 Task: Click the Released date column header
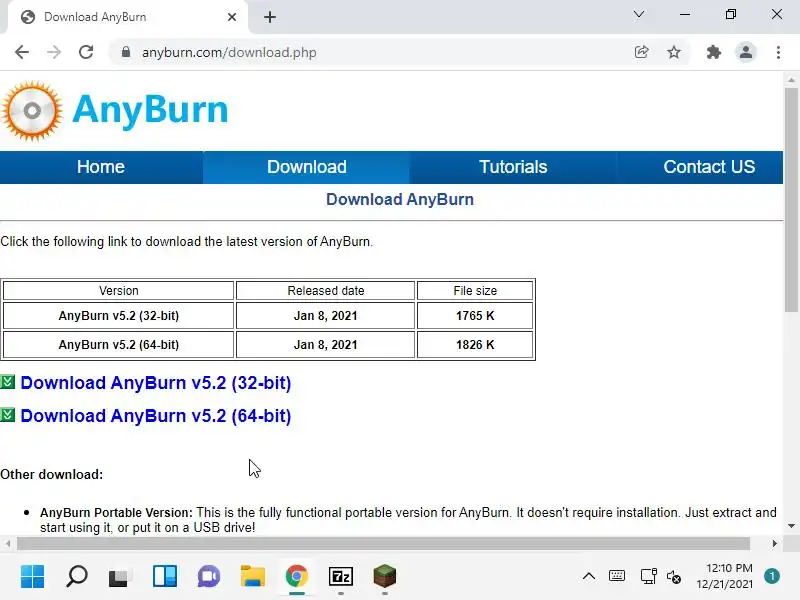(326, 291)
